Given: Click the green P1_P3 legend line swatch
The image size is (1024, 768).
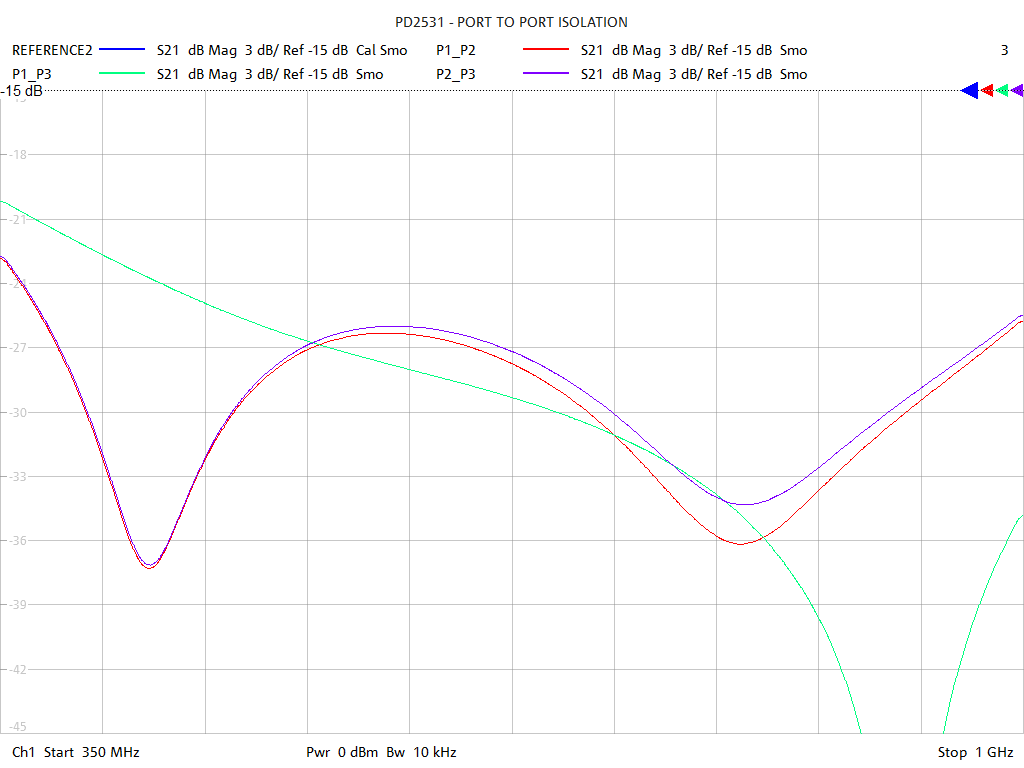Looking at the screenshot, I should click(121, 74).
